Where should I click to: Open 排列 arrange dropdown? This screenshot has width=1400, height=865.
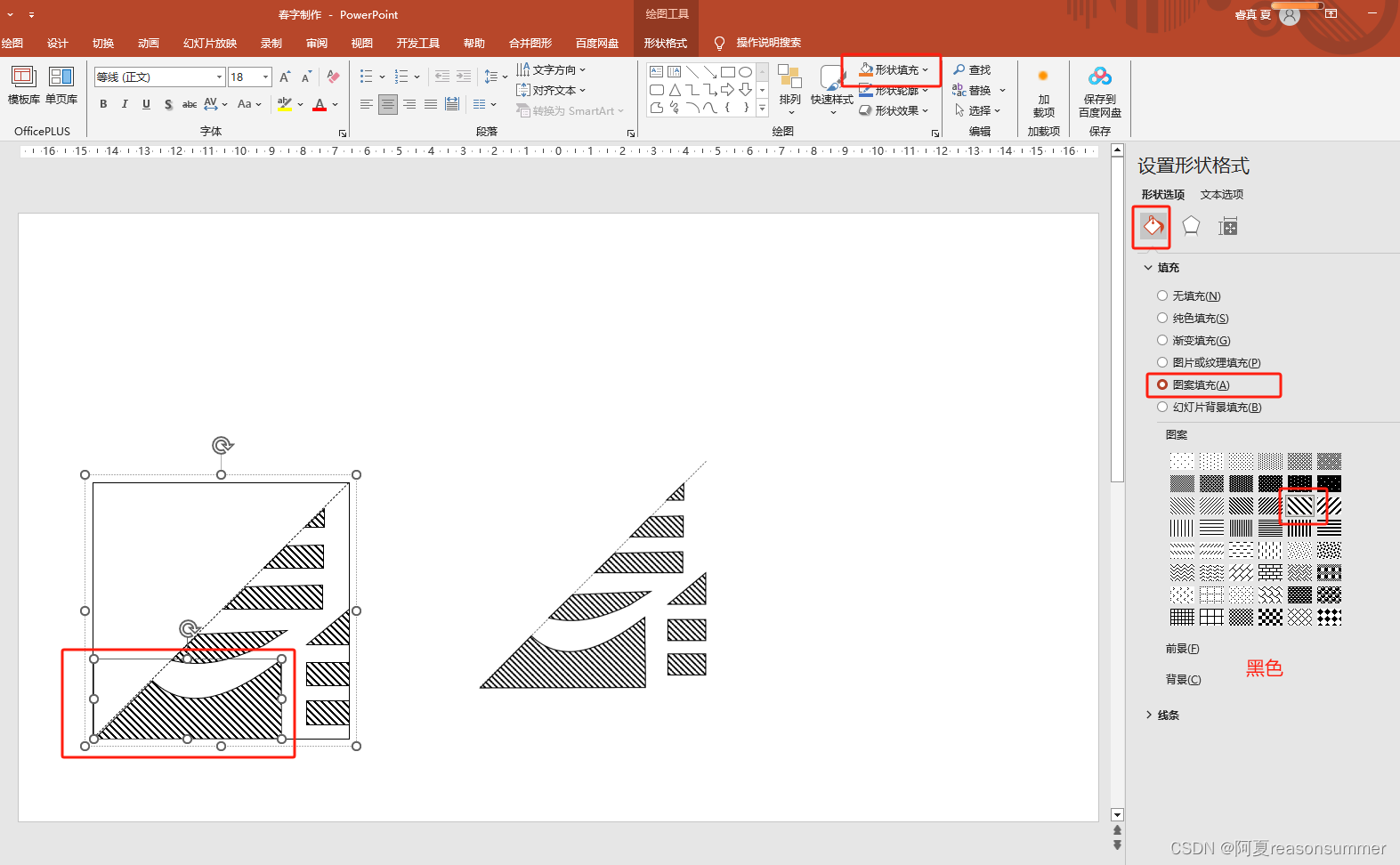click(x=789, y=90)
